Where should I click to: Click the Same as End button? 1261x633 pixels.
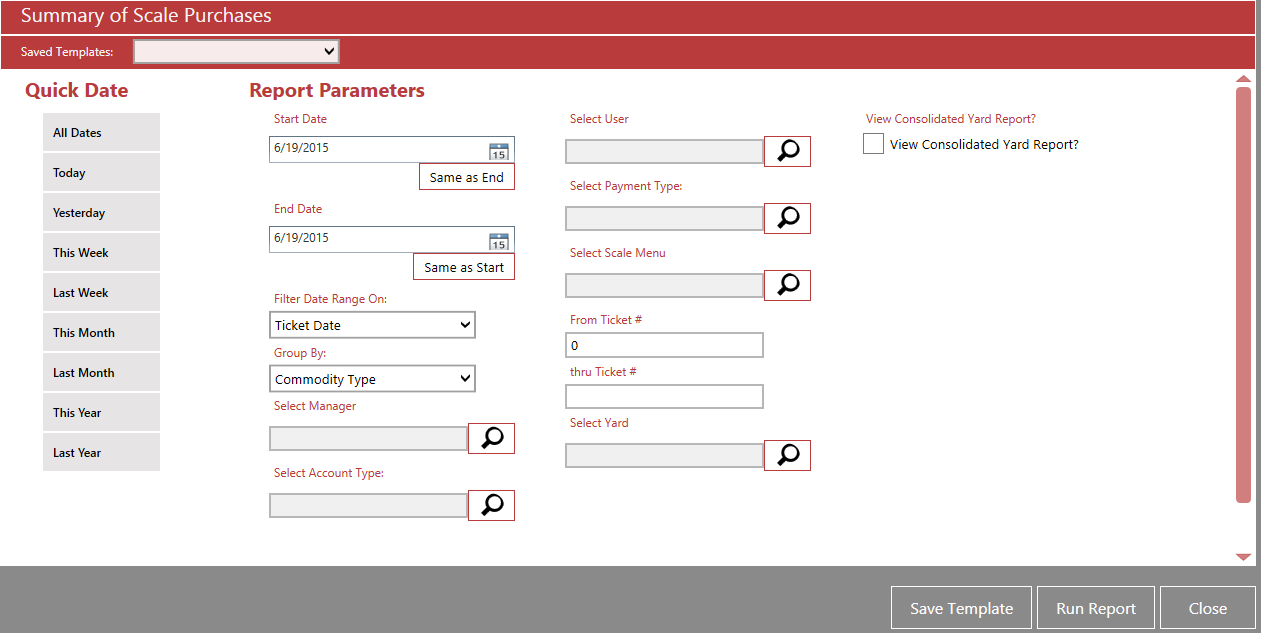[x=467, y=177]
